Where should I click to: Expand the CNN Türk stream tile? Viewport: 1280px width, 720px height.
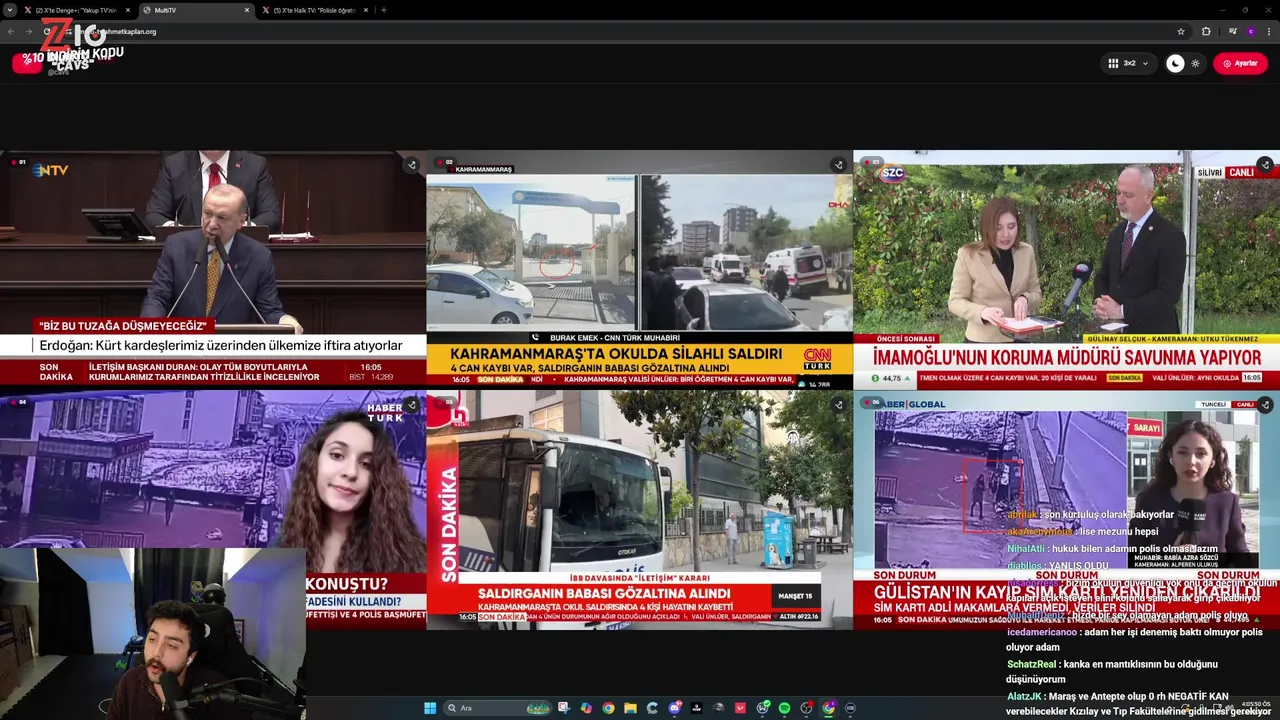838,165
